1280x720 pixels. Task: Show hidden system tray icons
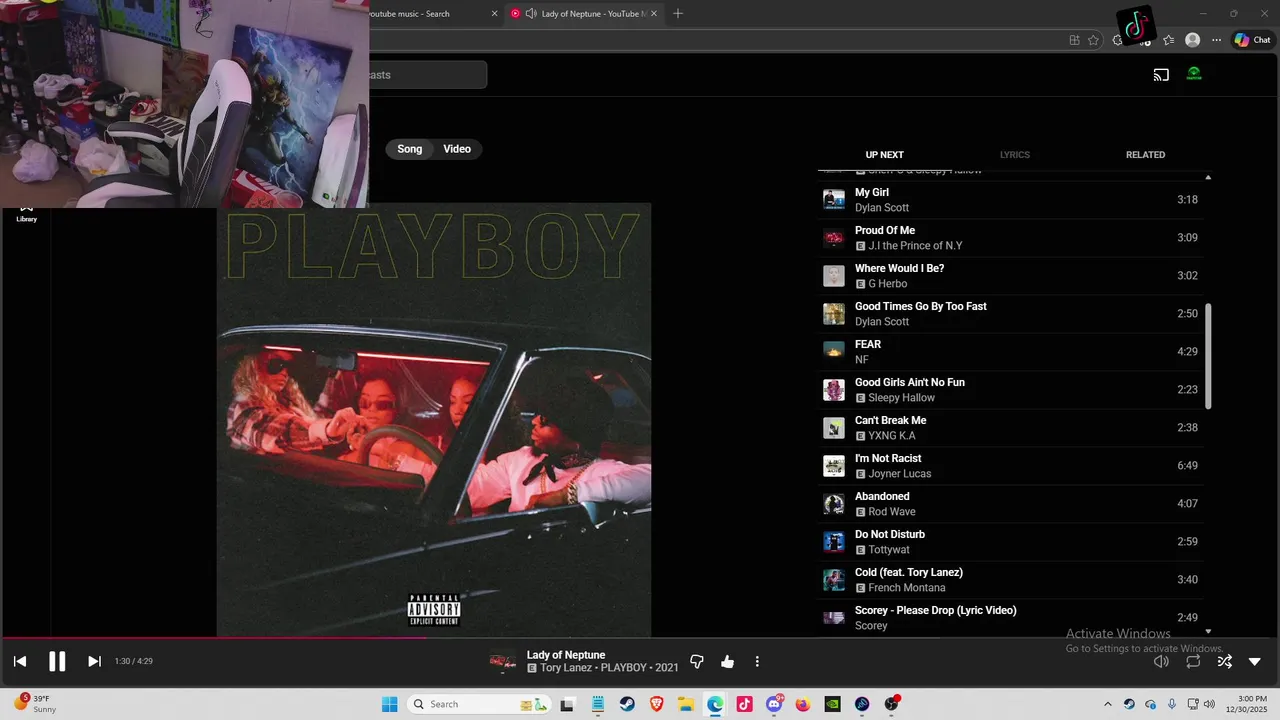click(1107, 704)
